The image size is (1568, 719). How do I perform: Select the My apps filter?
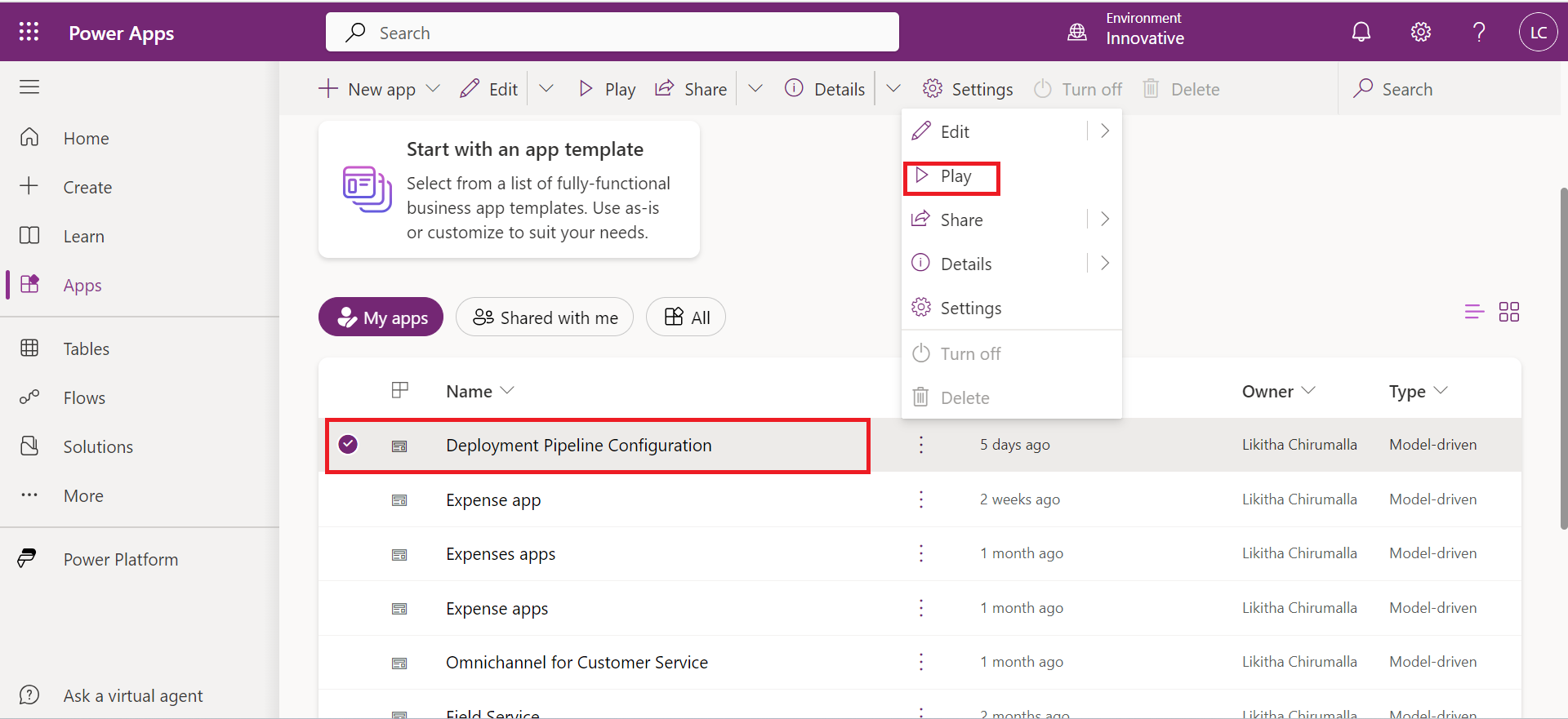coord(381,317)
